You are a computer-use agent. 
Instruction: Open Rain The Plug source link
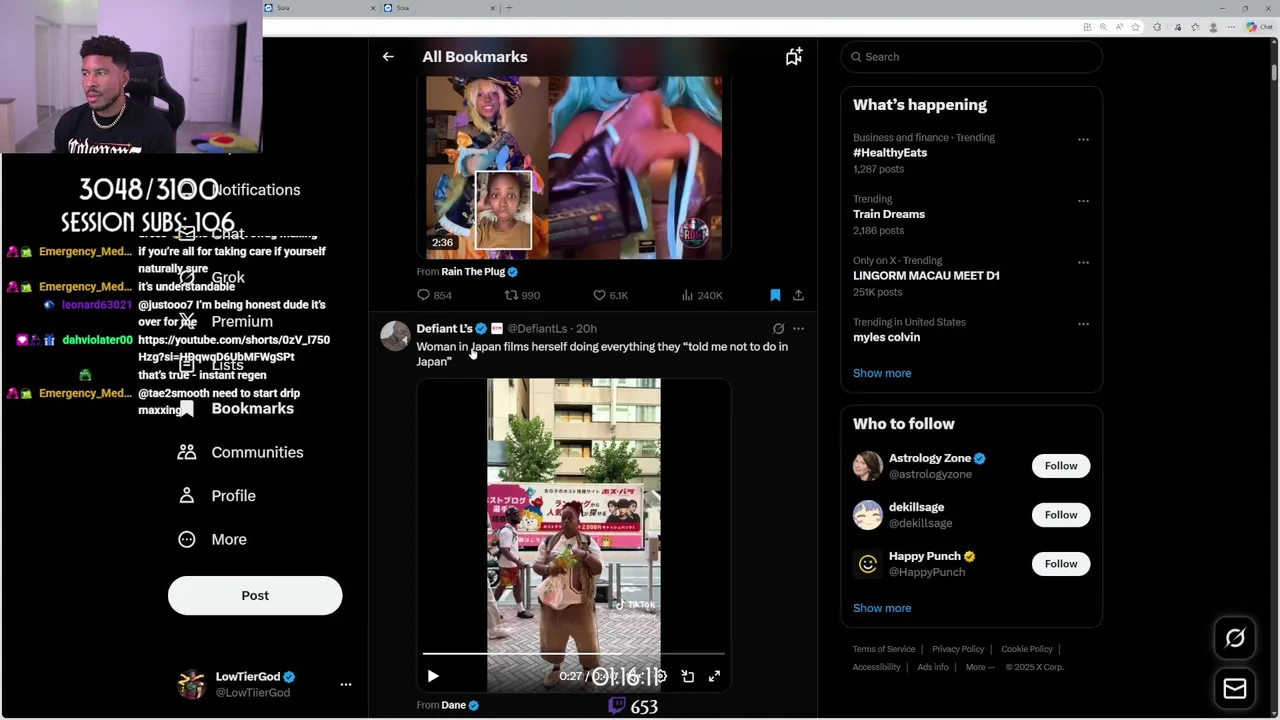[473, 271]
